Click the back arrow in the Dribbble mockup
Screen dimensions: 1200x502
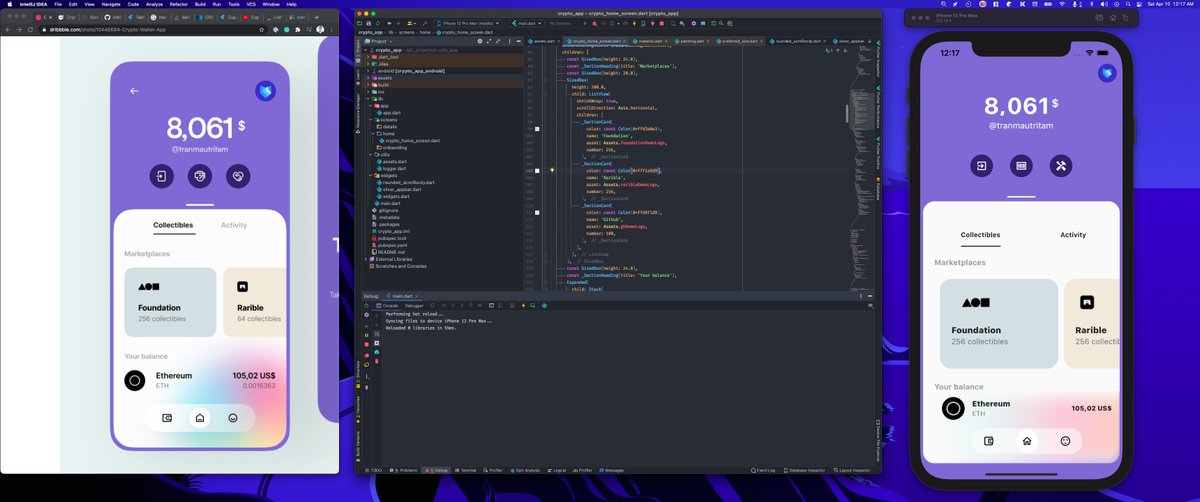(134, 91)
